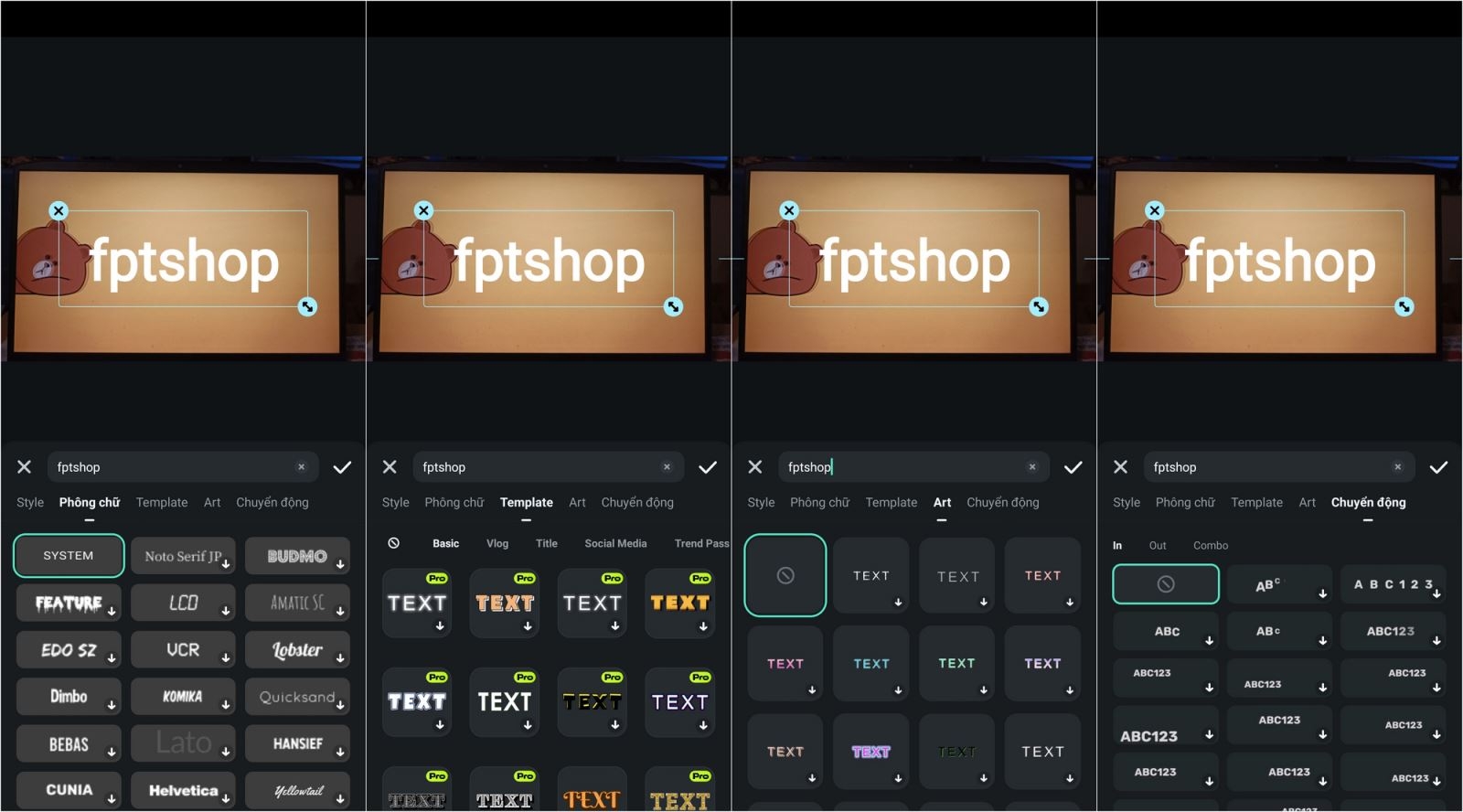The image size is (1463, 812).
Task: Click the resize handle on first preview
Action: pyautogui.click(x=308, y=307)
